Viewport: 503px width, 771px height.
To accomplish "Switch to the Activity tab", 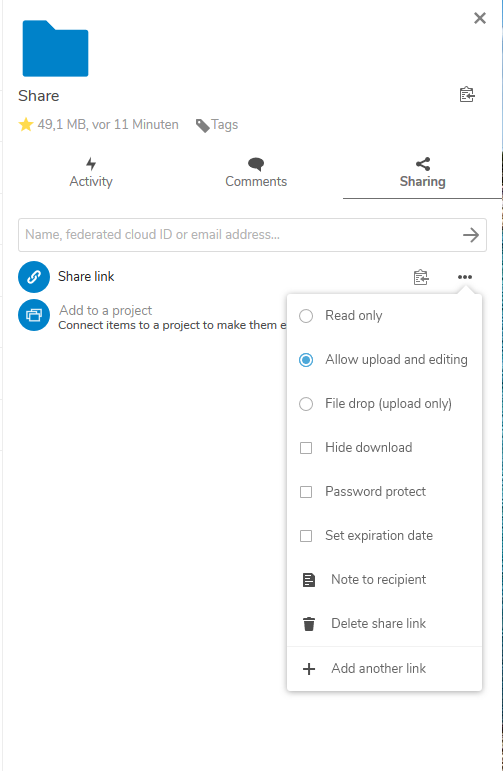I will 91,173.
